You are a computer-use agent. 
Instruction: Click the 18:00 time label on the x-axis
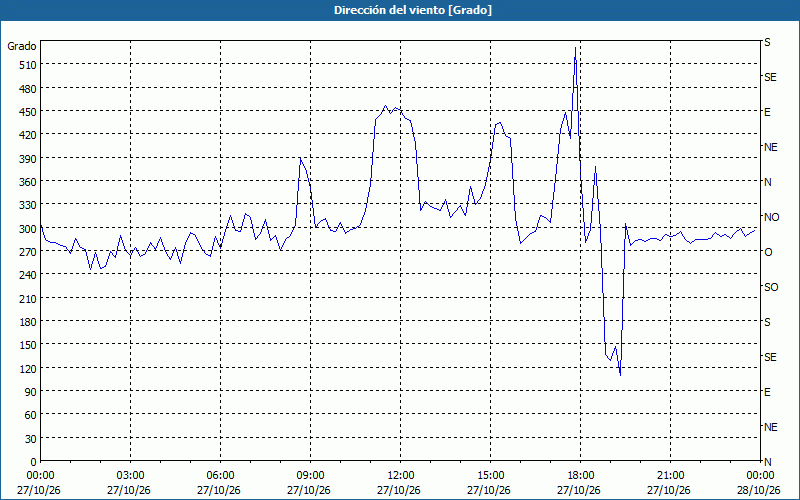[x=580, y=476]
